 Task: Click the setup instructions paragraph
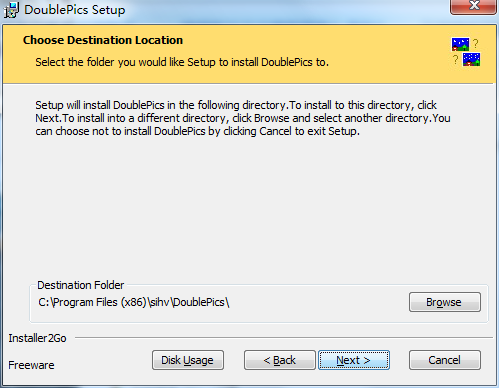243,118
